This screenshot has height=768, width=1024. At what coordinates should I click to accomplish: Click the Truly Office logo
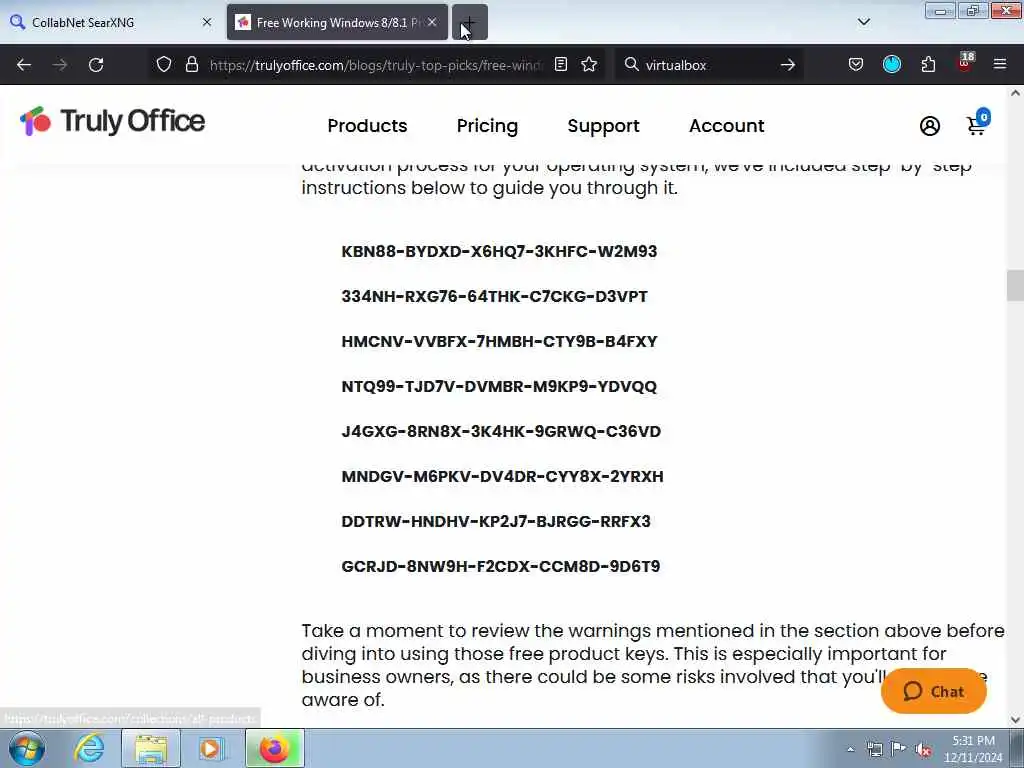pyautogui.click(x=112, y=121)
